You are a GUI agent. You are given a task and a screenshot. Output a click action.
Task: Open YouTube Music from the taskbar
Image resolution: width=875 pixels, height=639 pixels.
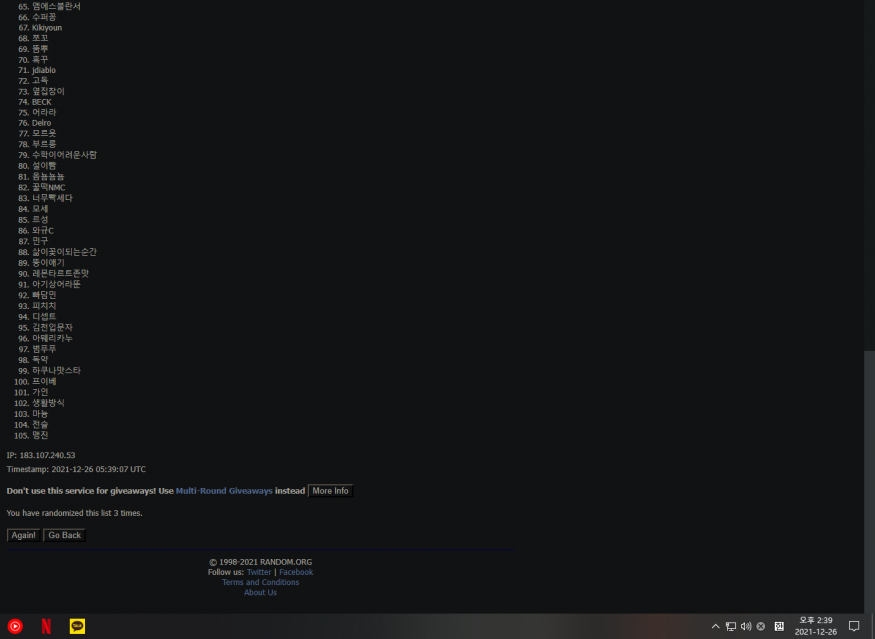(x=15, y=627)
